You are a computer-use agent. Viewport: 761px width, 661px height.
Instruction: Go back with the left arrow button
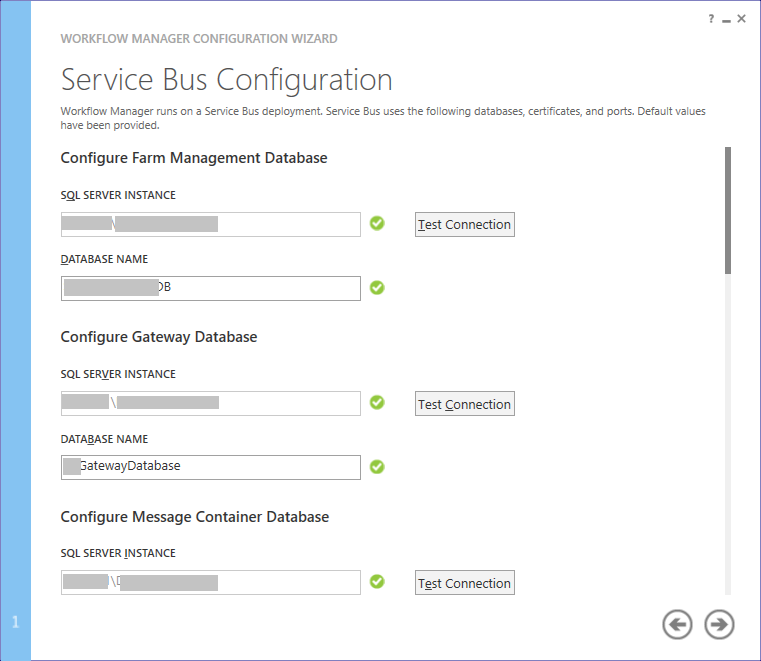pyautogui.click(x=677, y=625)
